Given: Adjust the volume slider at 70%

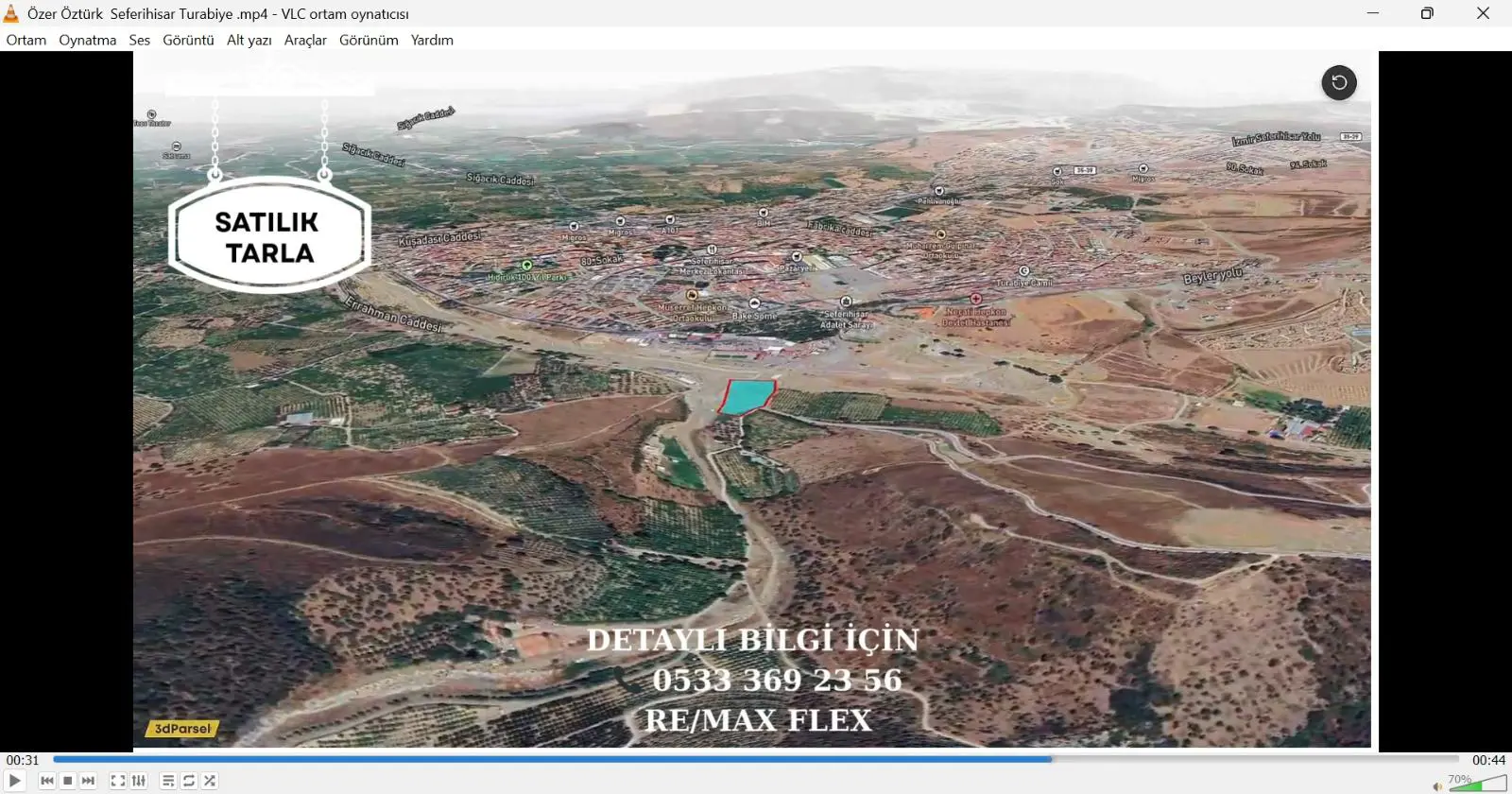Looking at the screenshot, I should 1478,784.
